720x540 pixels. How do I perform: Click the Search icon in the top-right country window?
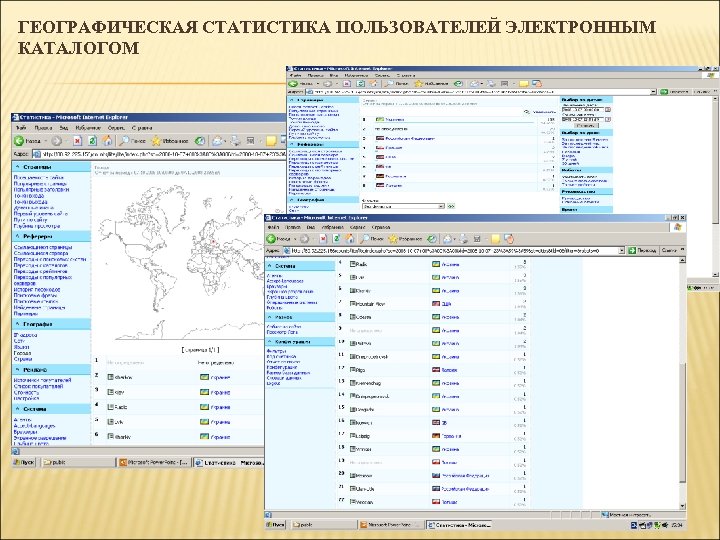click(x=389, y=84)
